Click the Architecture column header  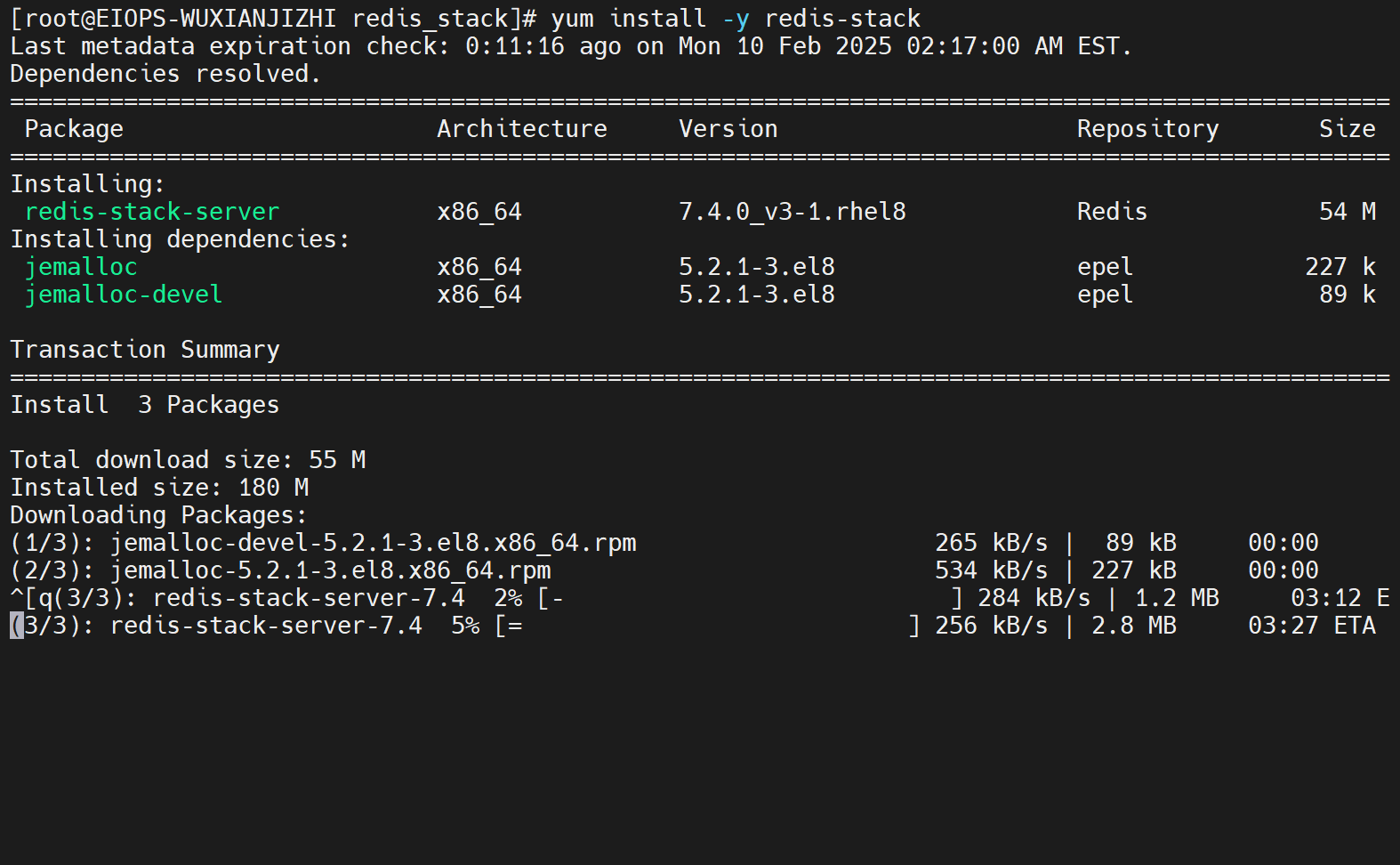pyautogui.click(x=521, y=129)
